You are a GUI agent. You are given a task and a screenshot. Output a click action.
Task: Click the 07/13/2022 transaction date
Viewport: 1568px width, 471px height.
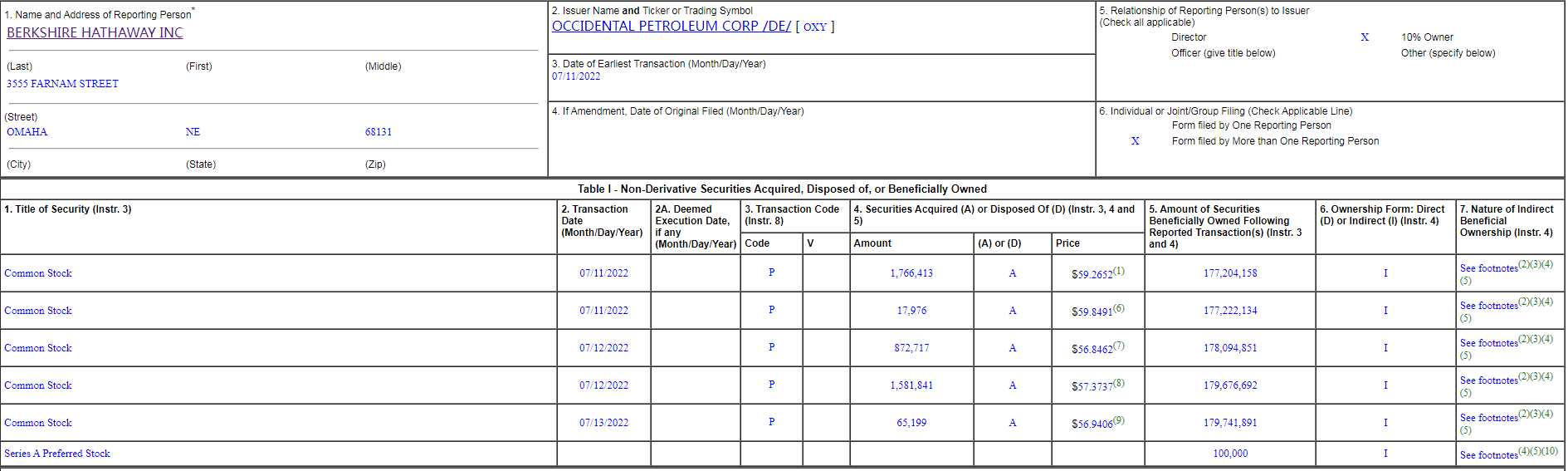coord(603,423)
